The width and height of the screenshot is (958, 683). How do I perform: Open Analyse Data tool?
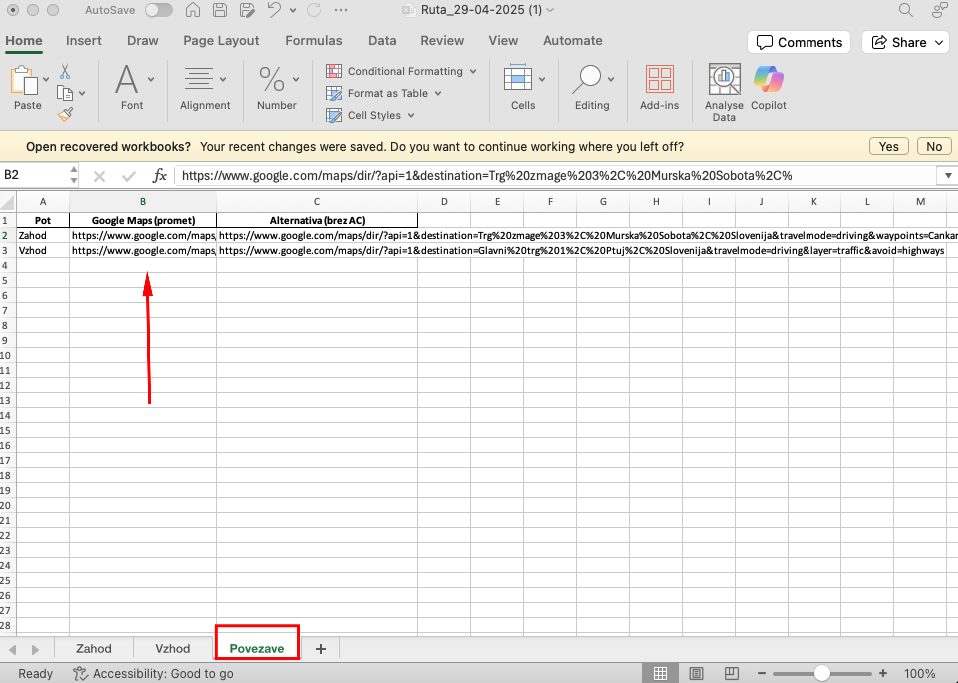[724, 80]
